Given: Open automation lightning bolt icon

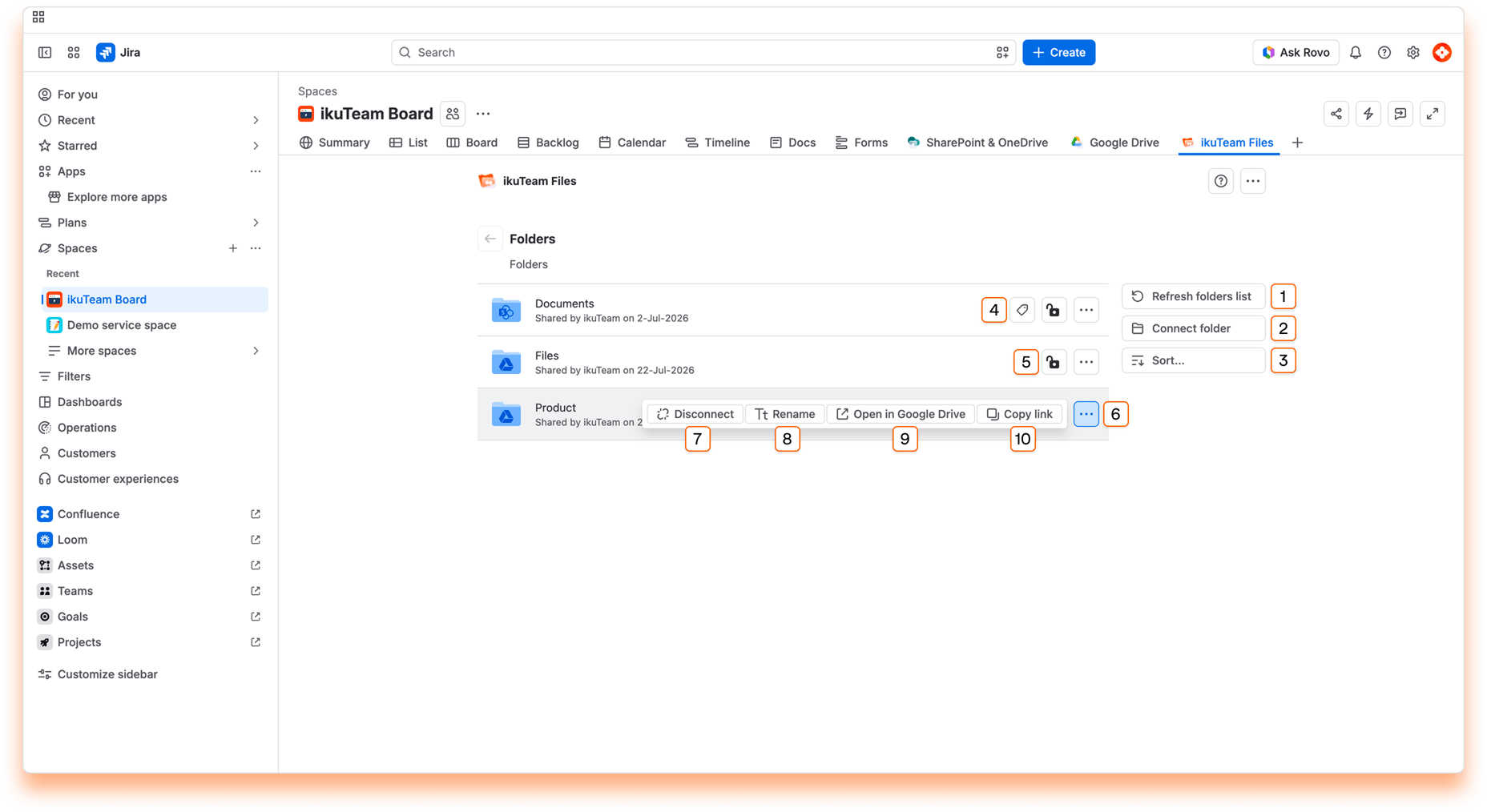Looking at the screenshot, I should pyautogui.click(x=1368, y=114).
